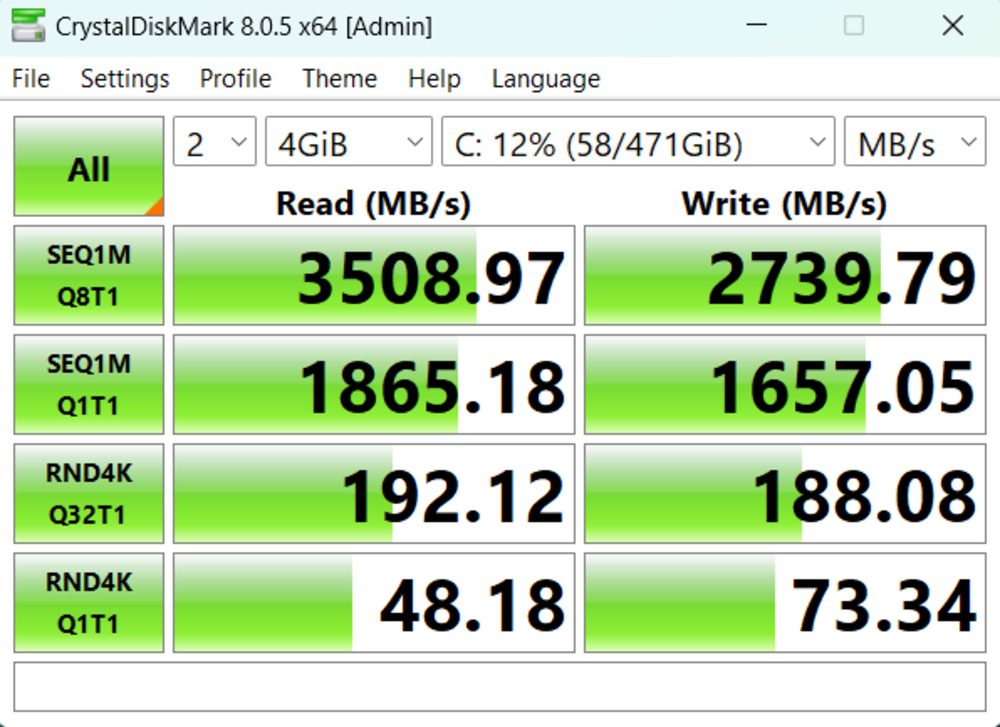Start all benchmarks with the All button

(89, 166)
